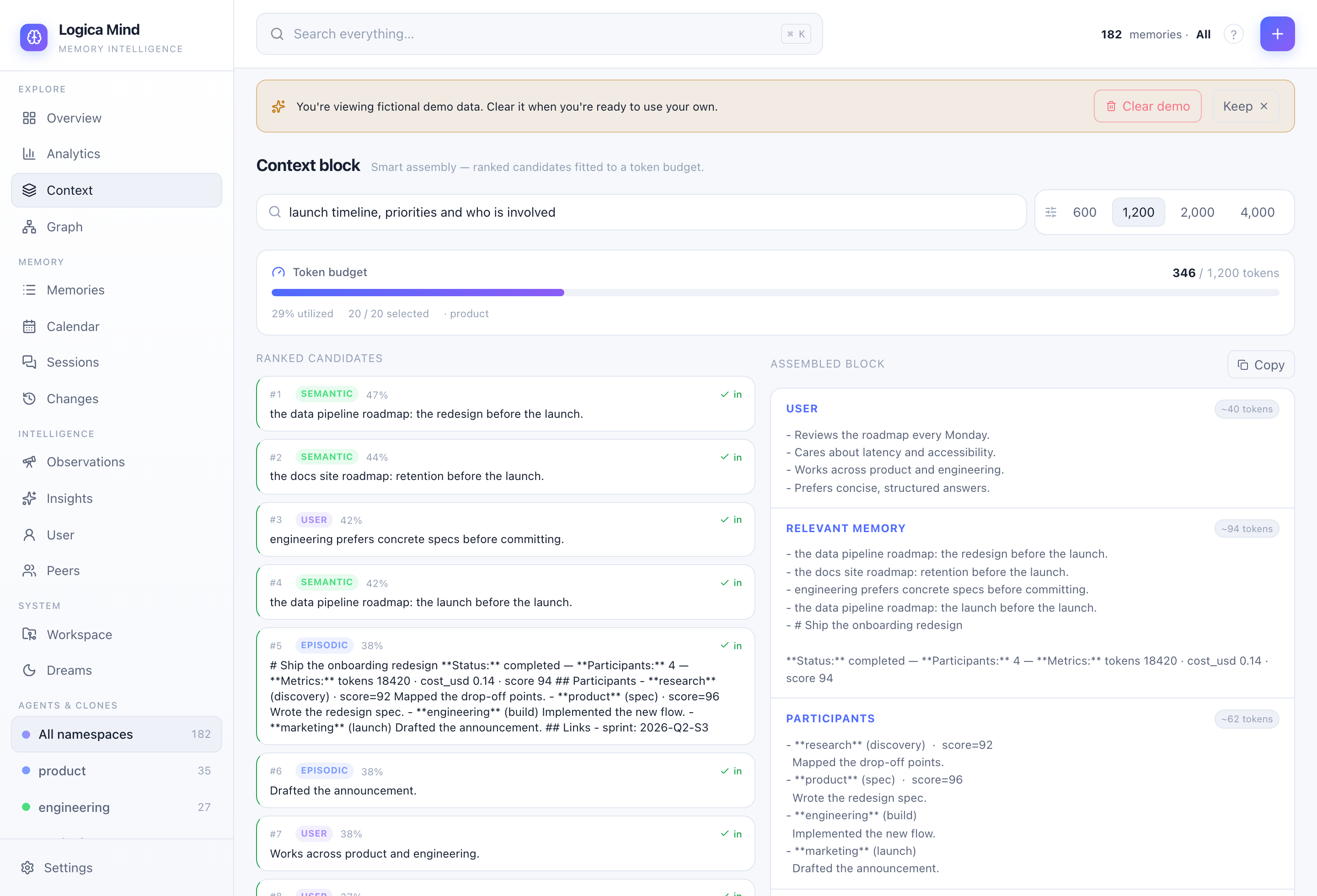This screenshot has height=896, width=1317.
Task: Select All namespaces filter
Action: pyautogui.click(x=116, y=734)
